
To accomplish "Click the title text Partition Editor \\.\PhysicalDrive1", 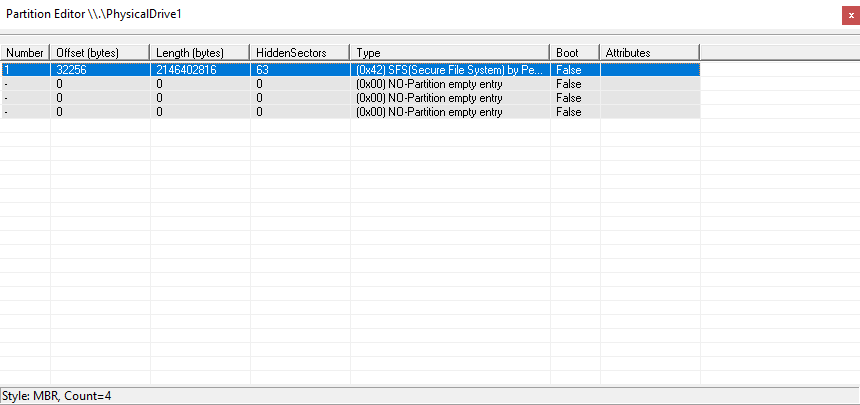I will point(94,14).
